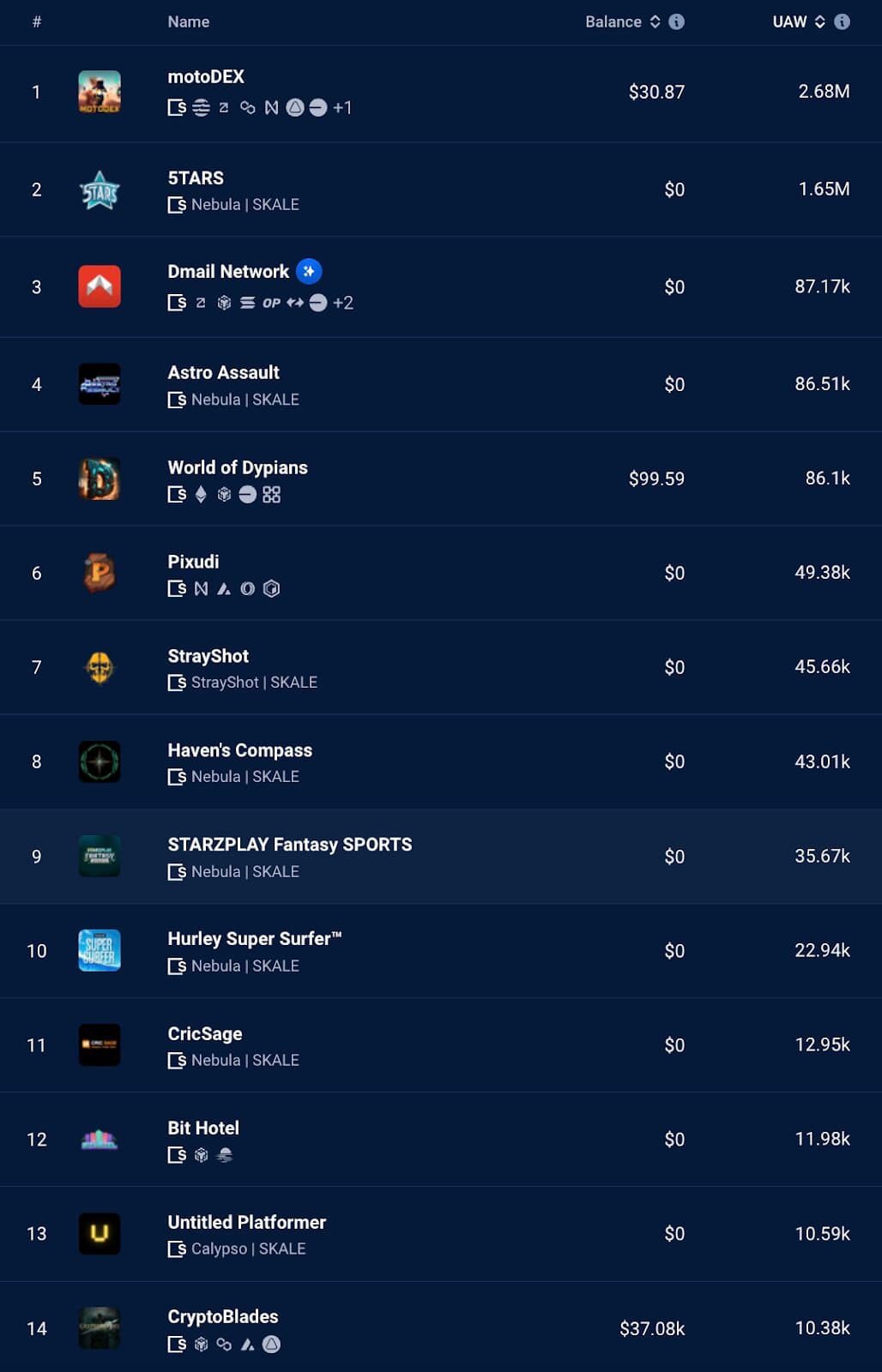The height and width of the screenshot is (1372, 882).
Task: Expand the +1 more chains on motoDEX
Action: tap(342, 108)
